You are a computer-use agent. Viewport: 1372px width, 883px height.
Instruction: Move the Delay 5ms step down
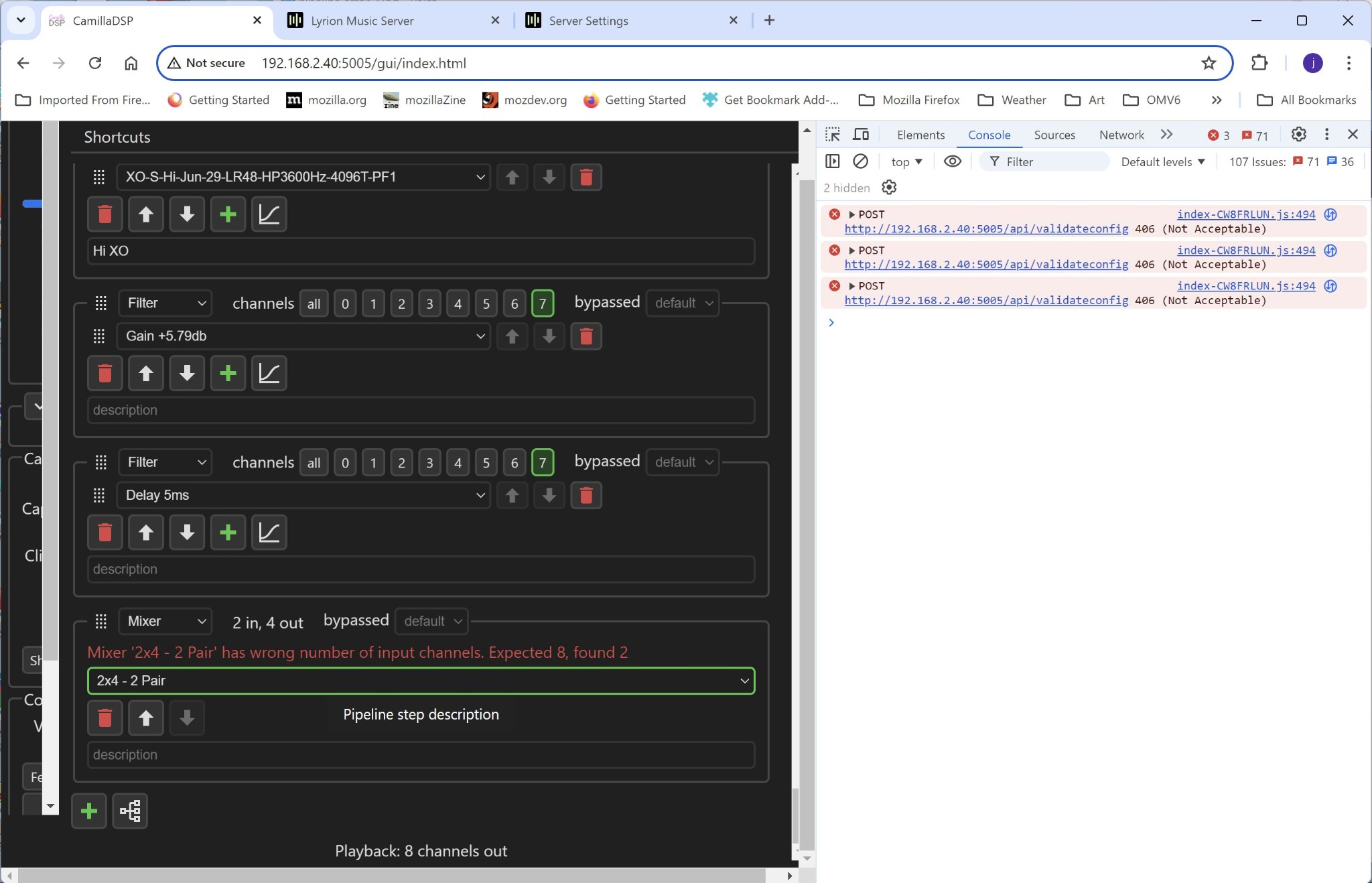tap(187, 533)
